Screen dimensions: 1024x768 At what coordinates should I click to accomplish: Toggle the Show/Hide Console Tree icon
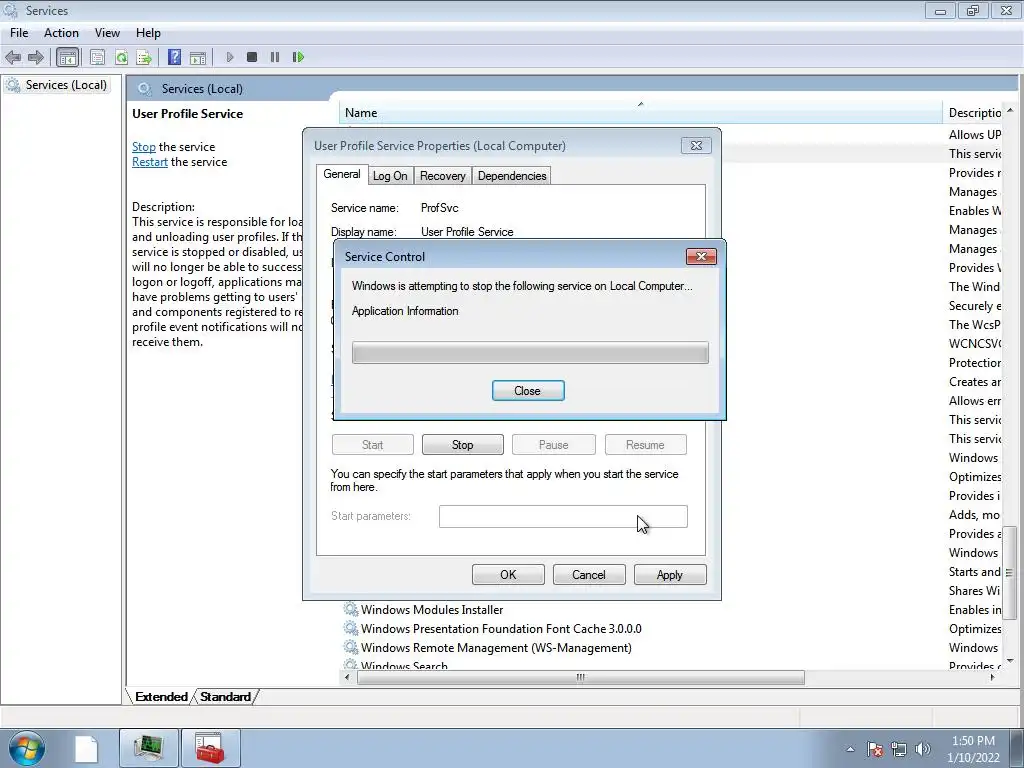coord(67,57)
